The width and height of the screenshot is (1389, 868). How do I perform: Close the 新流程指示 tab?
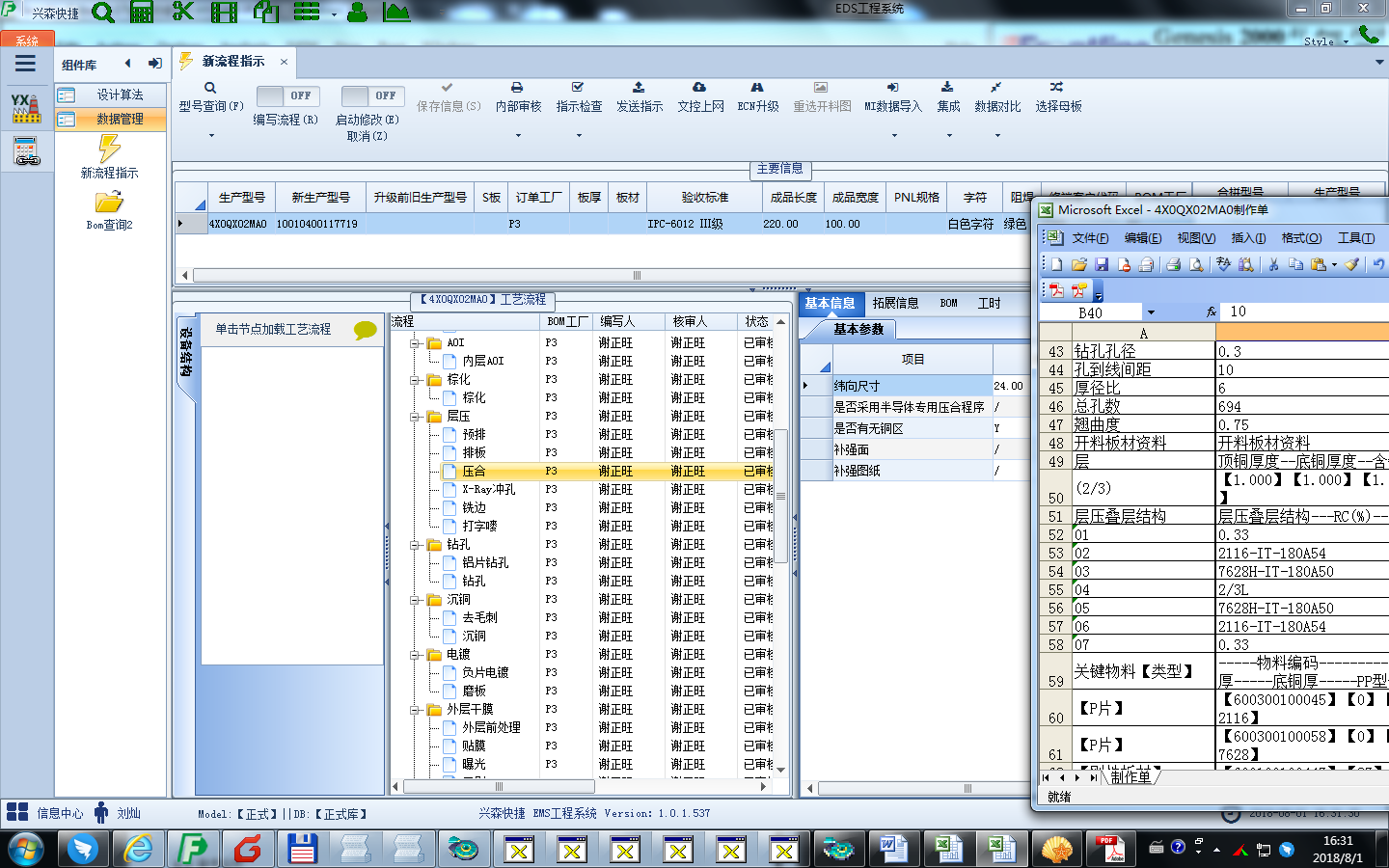tap(284, 62)
